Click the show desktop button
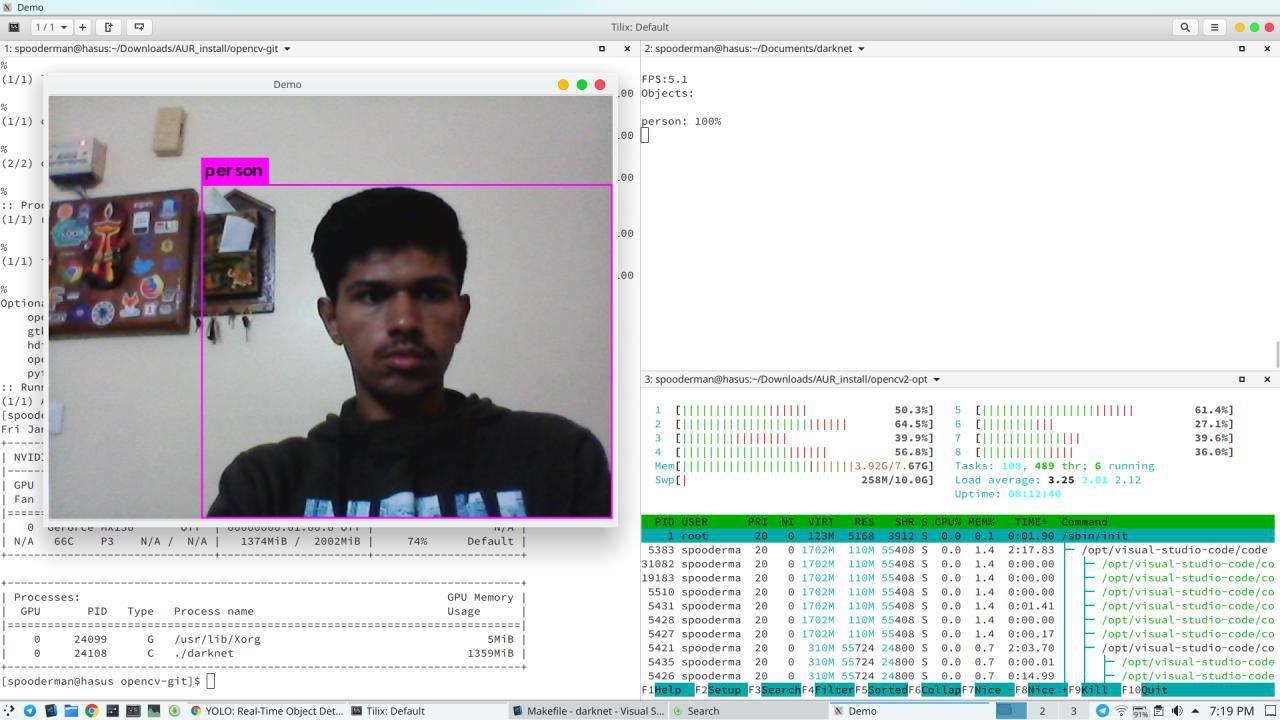 pos(1270,711)
